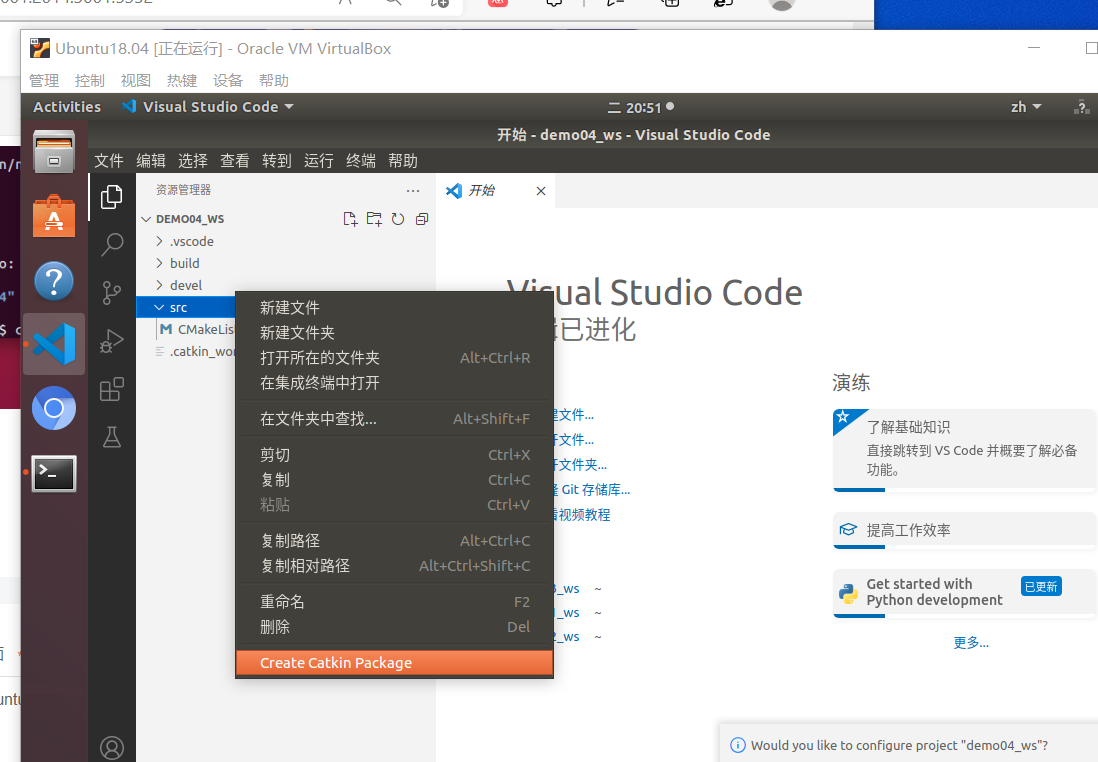1098x762 pixels.
Task: Select 新建文件 from the context menu
Action: [x=394, y=307]
